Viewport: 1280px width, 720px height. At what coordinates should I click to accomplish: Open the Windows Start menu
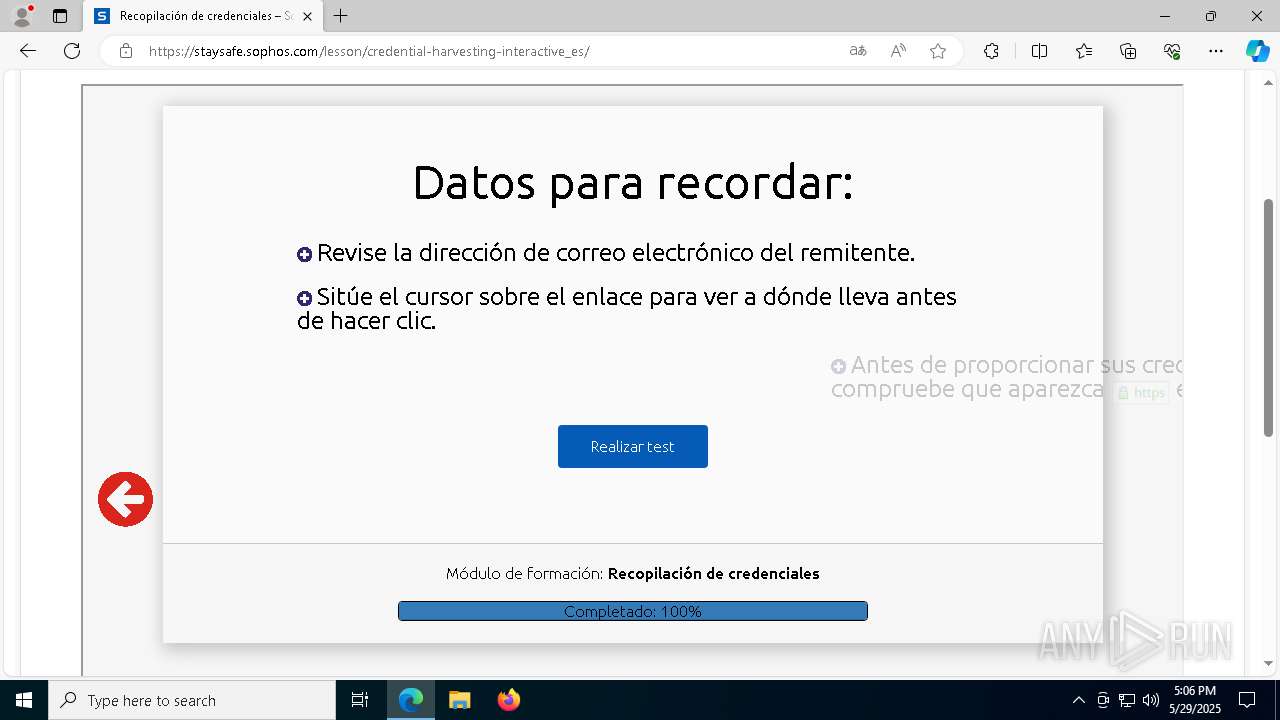(24, 700)
